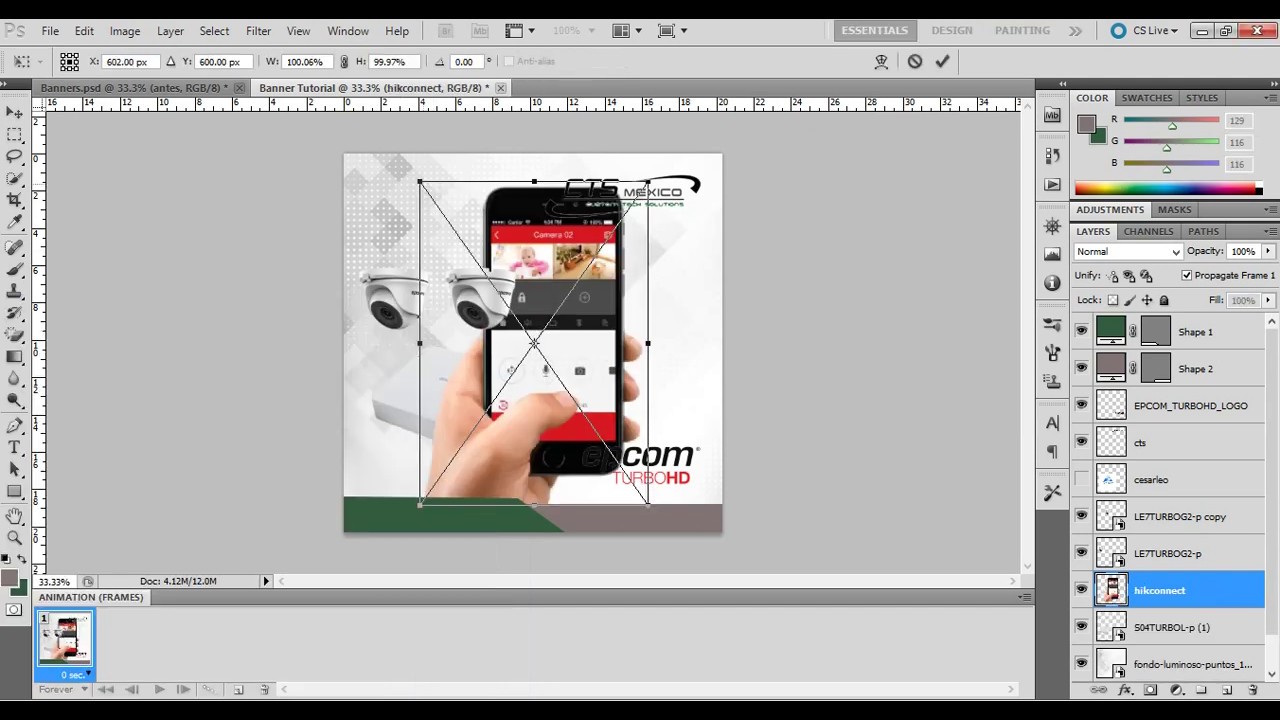Image resolution: width=1280 pixels, height=720 pixels.
Task: Expand more workspaces with the double chevron
Action: (x=1075, y=31)
